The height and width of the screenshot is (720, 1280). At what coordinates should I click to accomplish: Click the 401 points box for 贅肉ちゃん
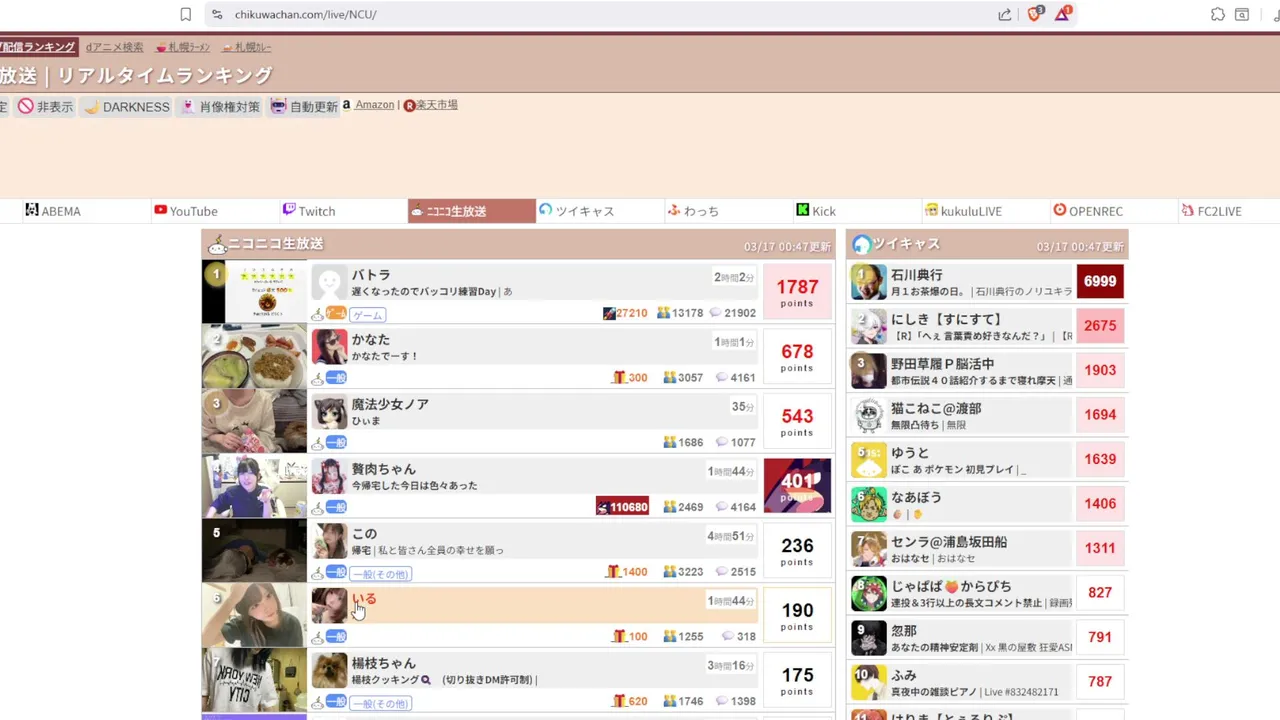[797, 486]
